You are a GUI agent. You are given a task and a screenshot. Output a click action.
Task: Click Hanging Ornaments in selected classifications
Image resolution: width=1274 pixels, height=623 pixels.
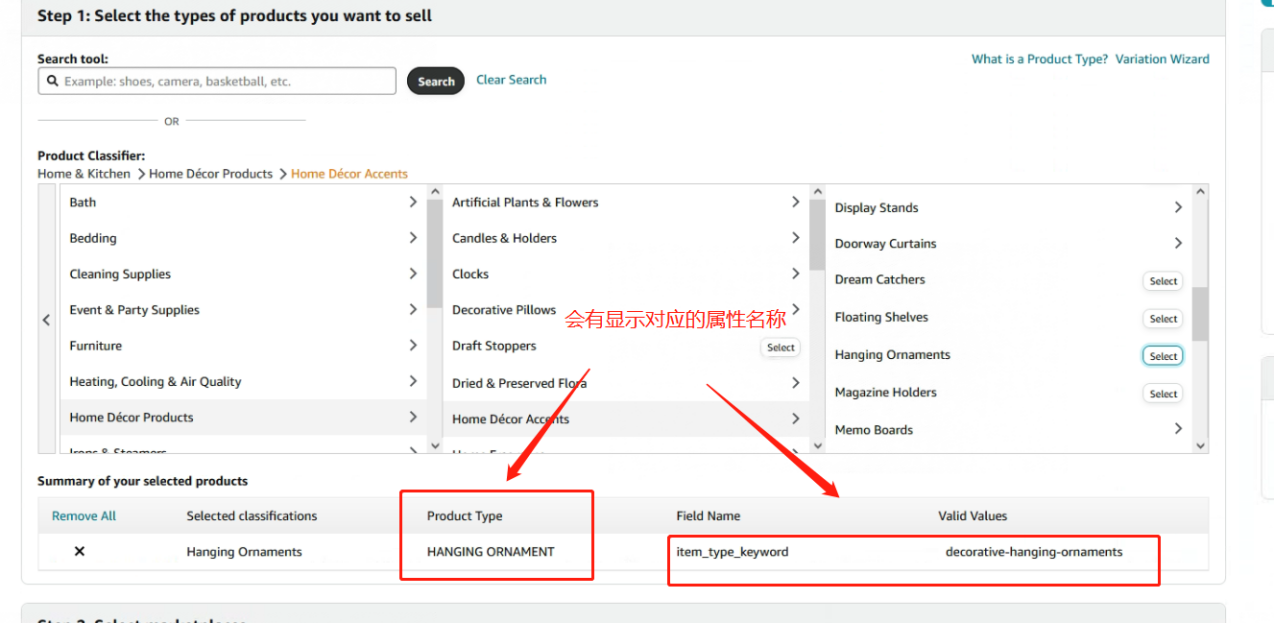[244, 551]
